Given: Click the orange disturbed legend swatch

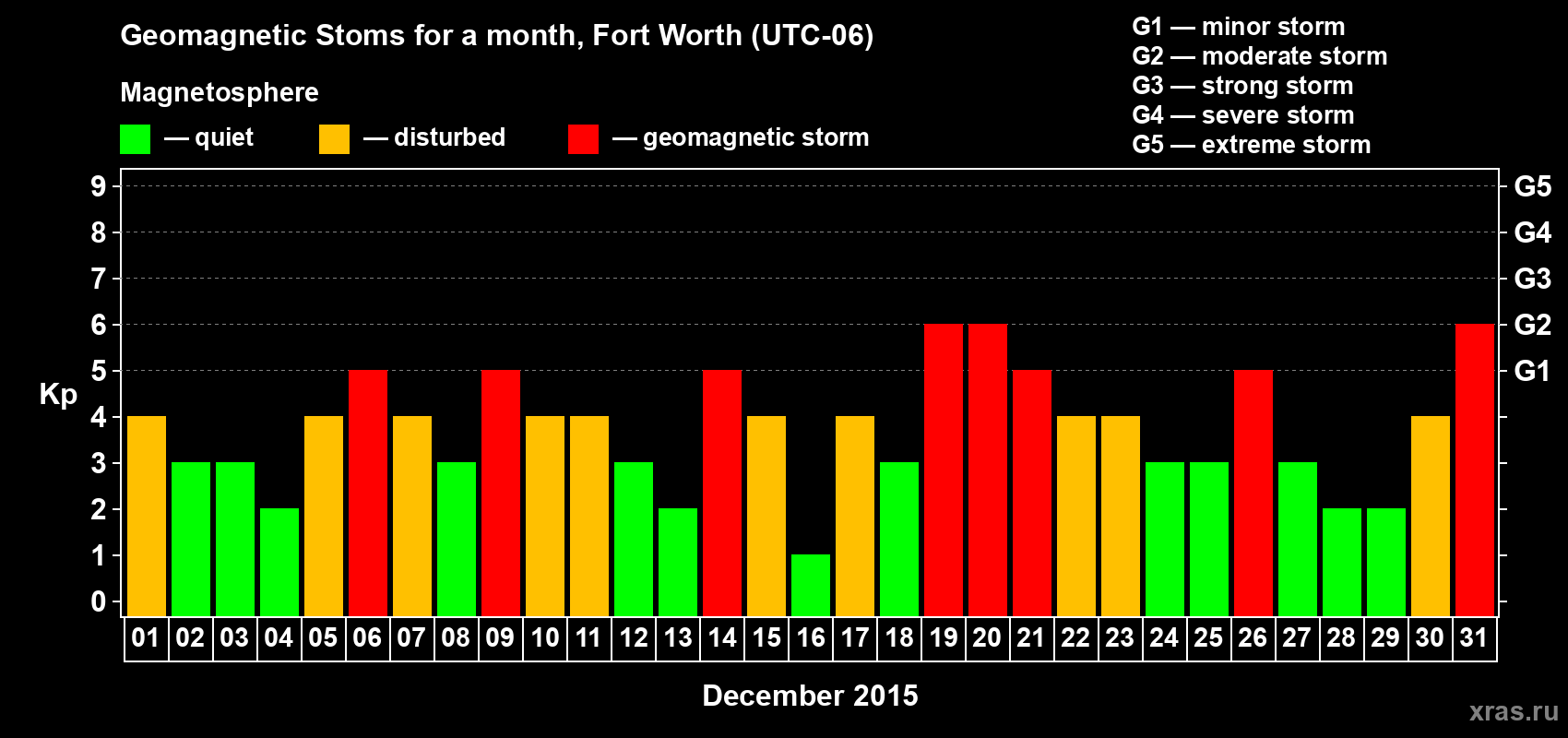Looking at the screenshot, I should [334, 139].
